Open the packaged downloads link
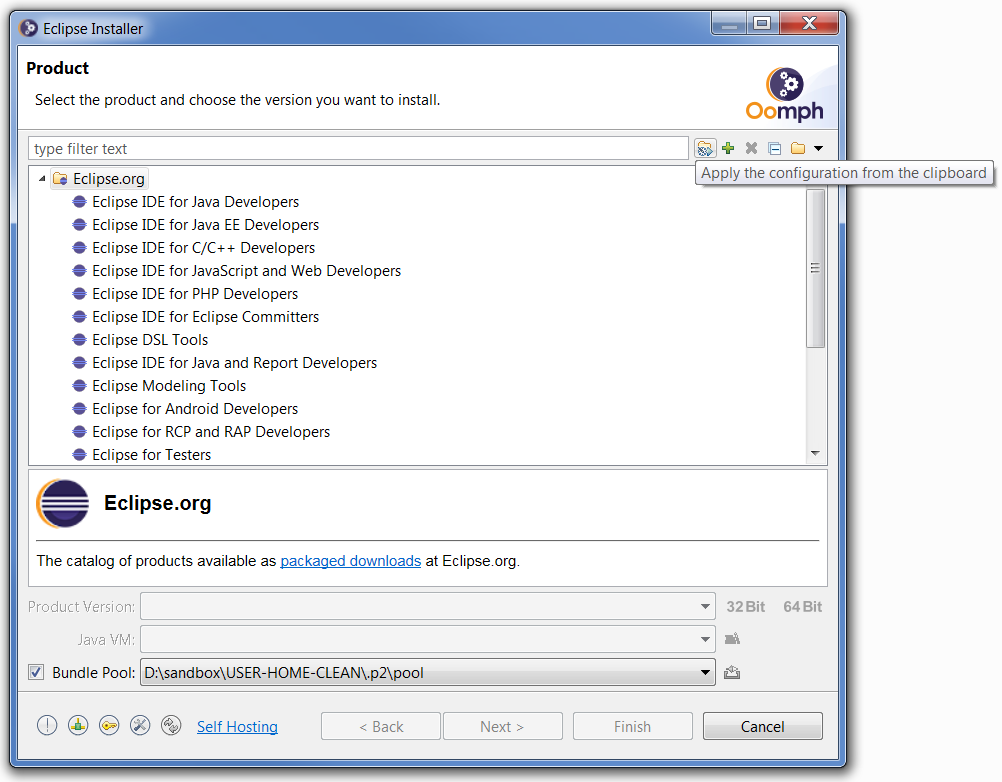Viewport: 1002px width, 782px height. 350,561
